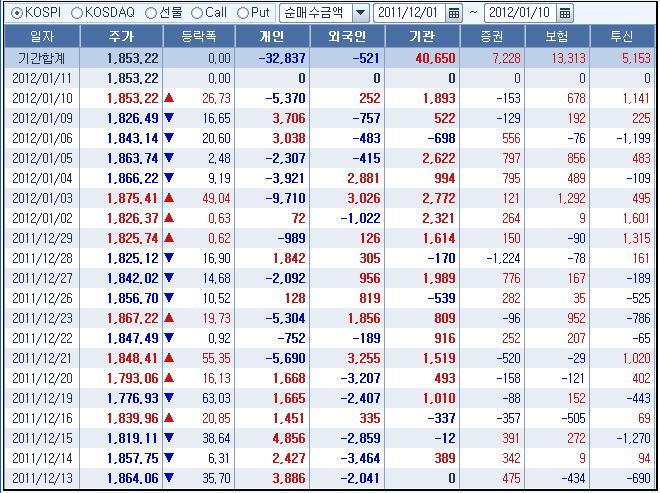Click the down arrow beside price 1,856.70

(169, 298)
